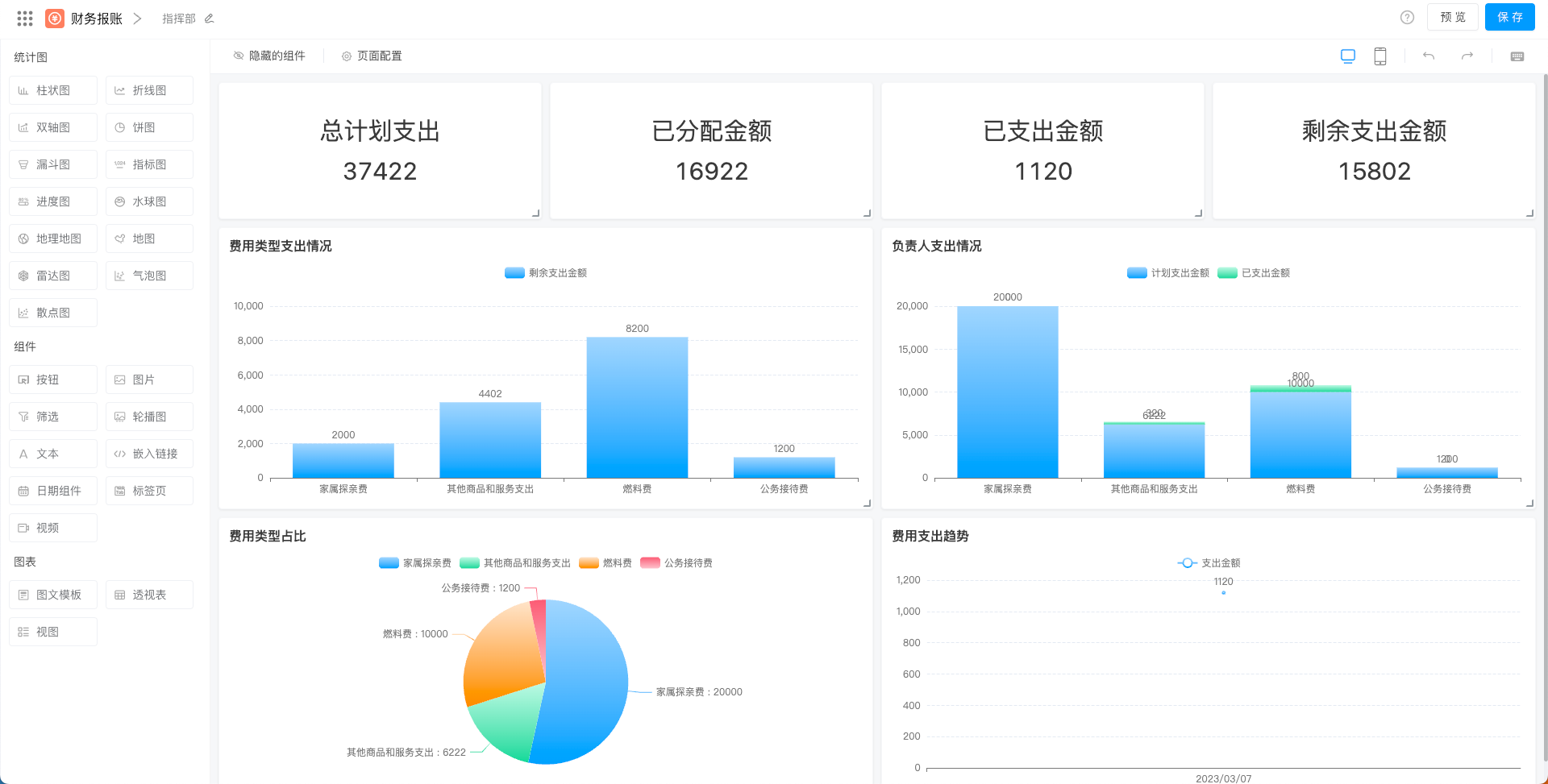The image size is (1548, 784).
Task: Click the undo arrow icon
Action: click(1429, 56)
